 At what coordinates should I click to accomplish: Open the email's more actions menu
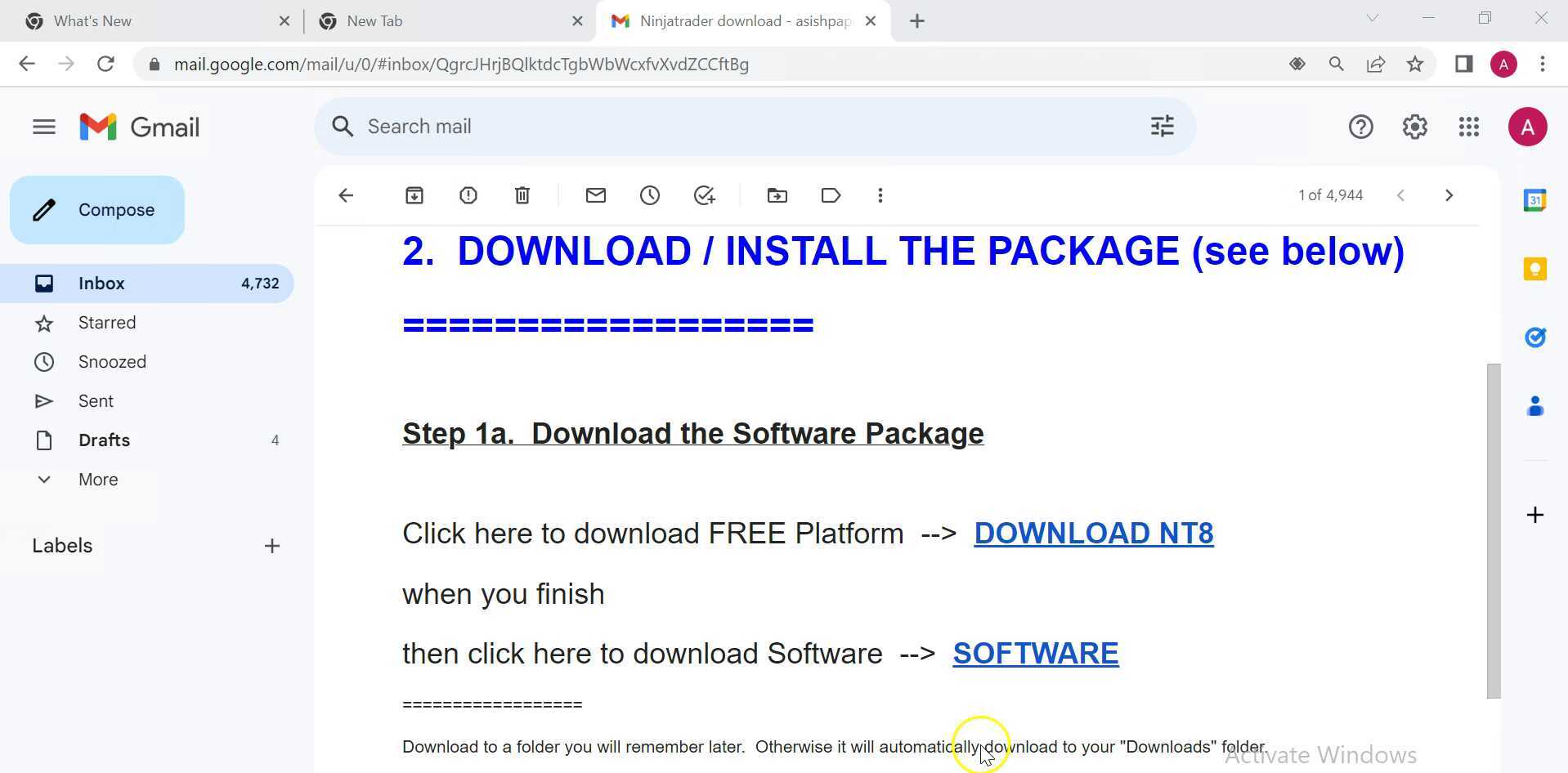(x=880, y=195)
